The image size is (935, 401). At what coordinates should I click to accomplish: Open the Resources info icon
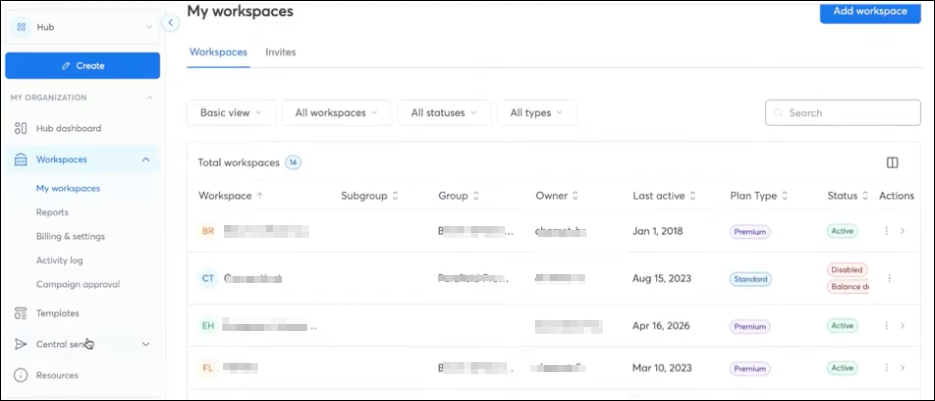pos(20,375)
